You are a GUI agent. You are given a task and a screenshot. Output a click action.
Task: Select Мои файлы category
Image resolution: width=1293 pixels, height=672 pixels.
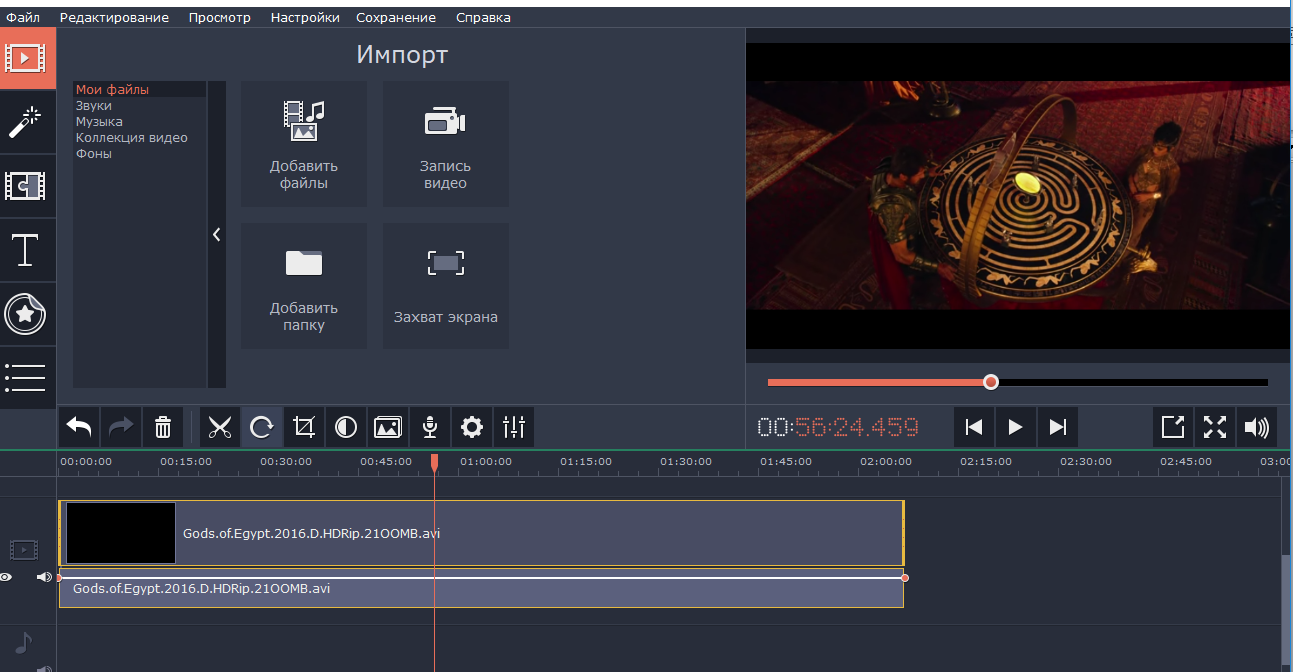tap(140, 90)
